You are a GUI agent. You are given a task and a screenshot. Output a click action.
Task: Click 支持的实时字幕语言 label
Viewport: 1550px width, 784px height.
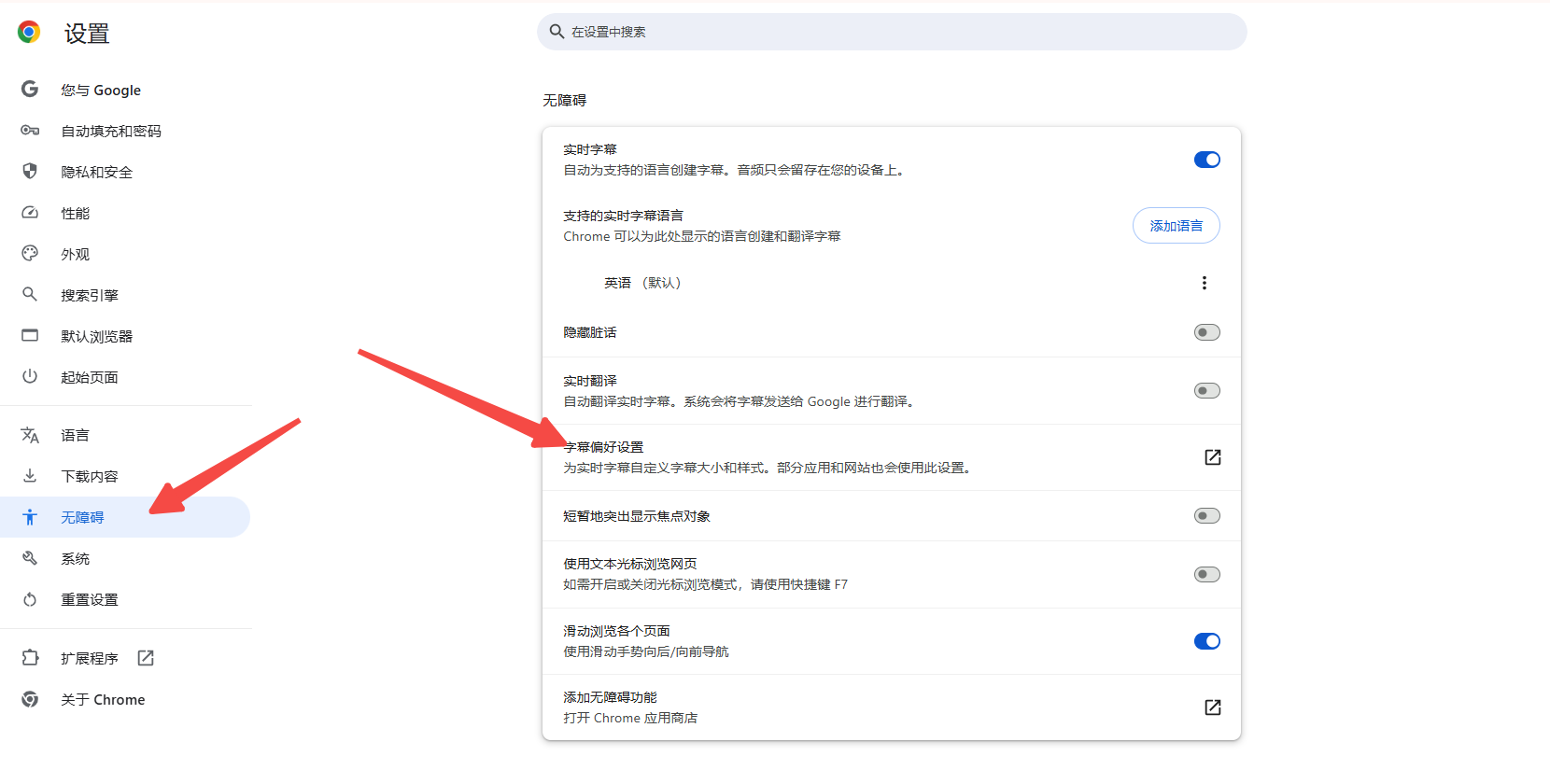pyautogui.click(x=623, y=216)
